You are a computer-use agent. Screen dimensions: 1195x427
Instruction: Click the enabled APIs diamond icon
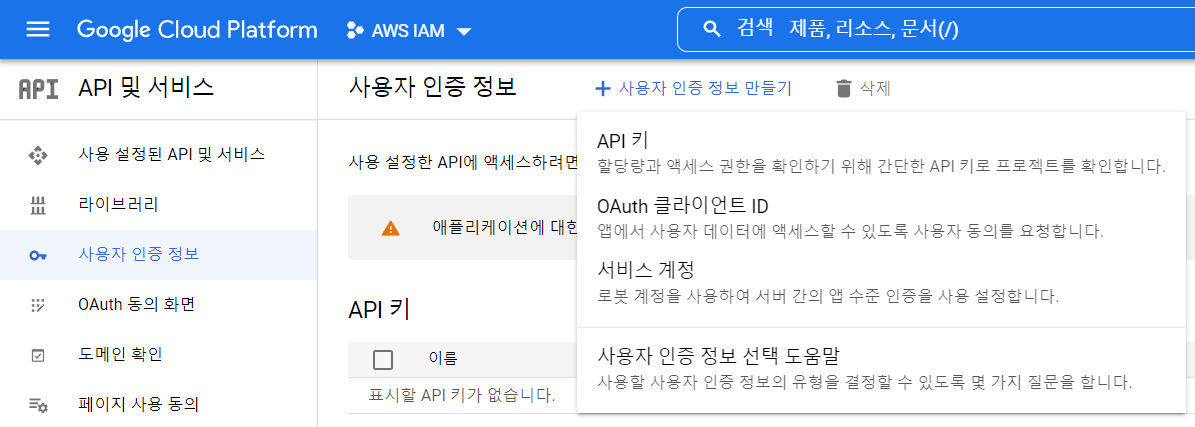pos(37,155)
